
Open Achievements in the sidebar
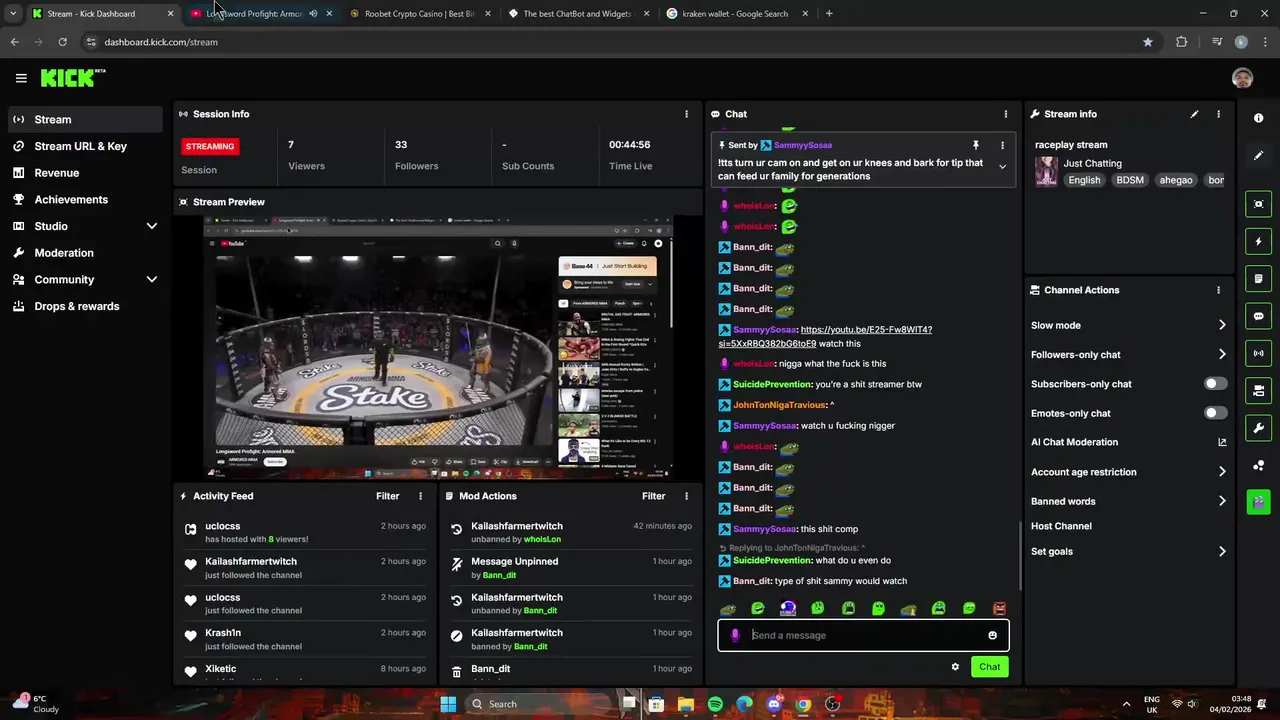pos(84,199)
